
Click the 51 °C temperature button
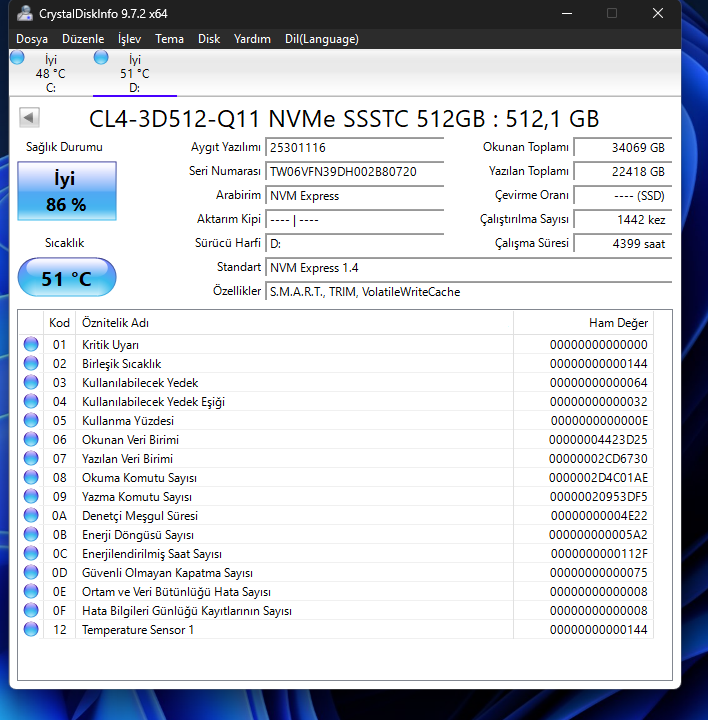pos(67,277)
